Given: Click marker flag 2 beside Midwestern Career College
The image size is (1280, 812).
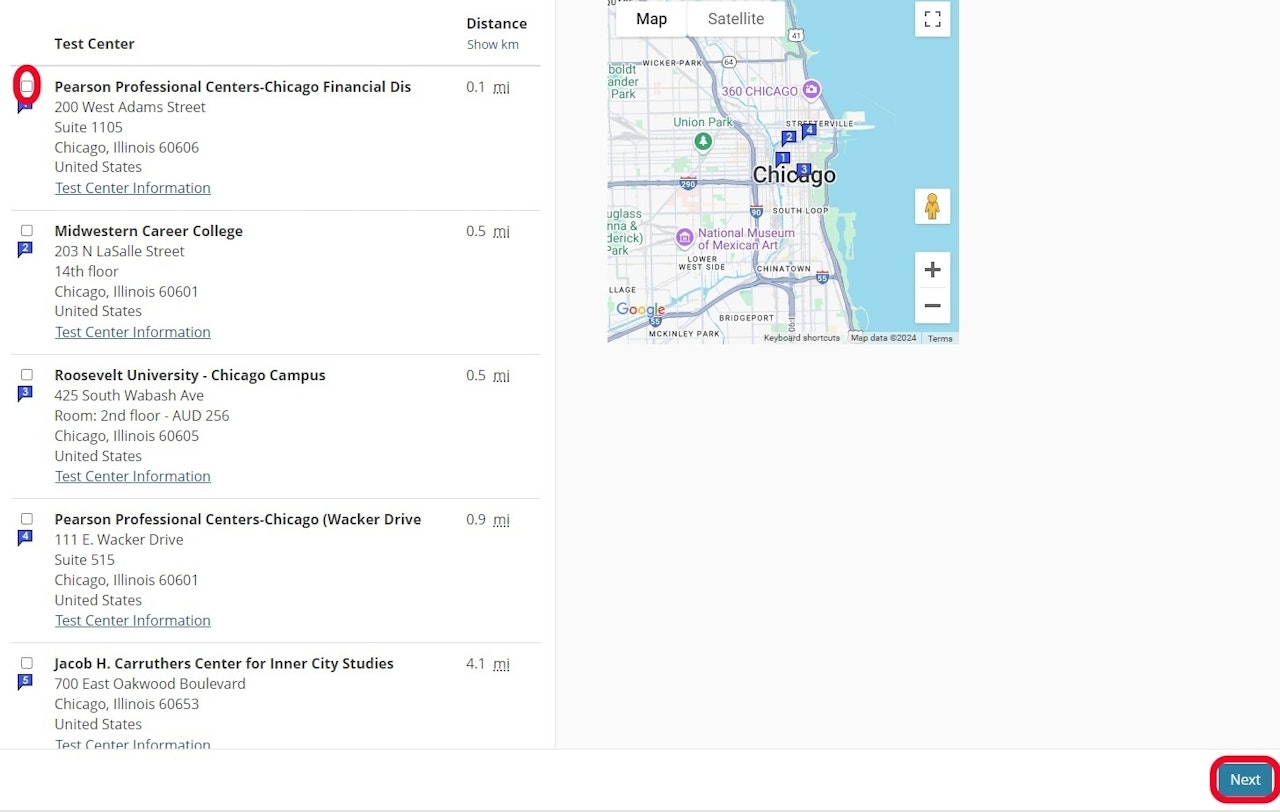Looking at the screenshot, I should coord(25,249).
